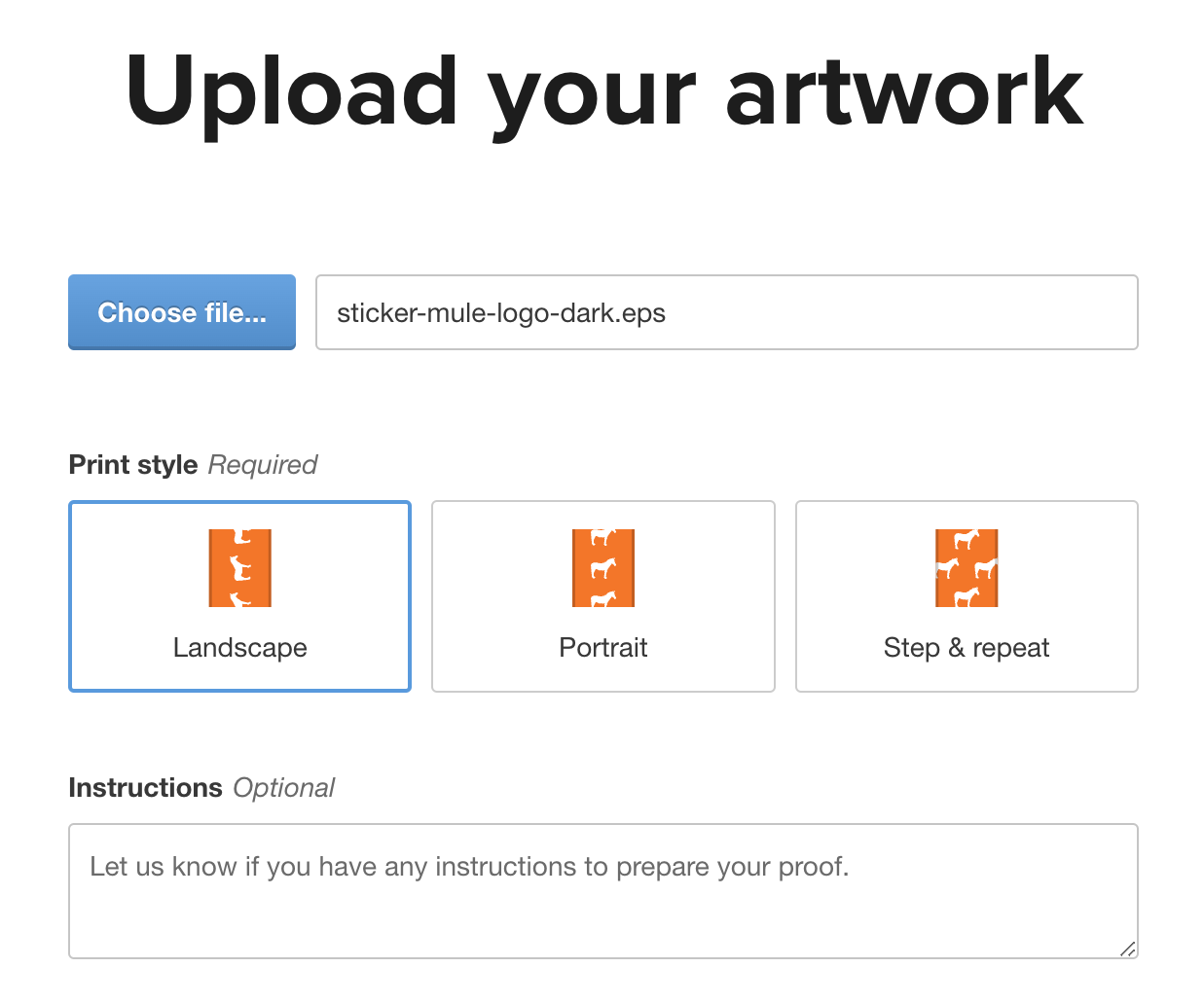The width and height of the screenshot is (1204, 1004).
Task: Click the "Upload your artwork" heading
Action: 603,92
